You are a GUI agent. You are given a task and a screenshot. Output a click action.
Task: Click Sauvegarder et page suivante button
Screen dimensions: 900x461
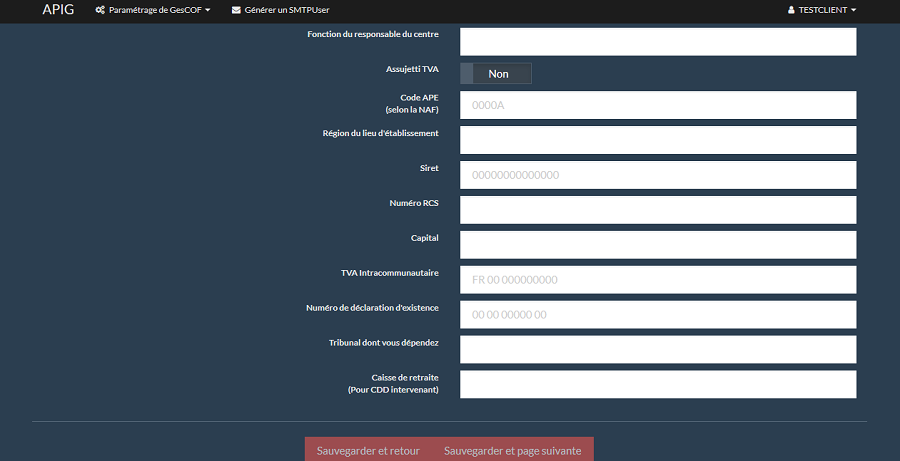point(512,450)
